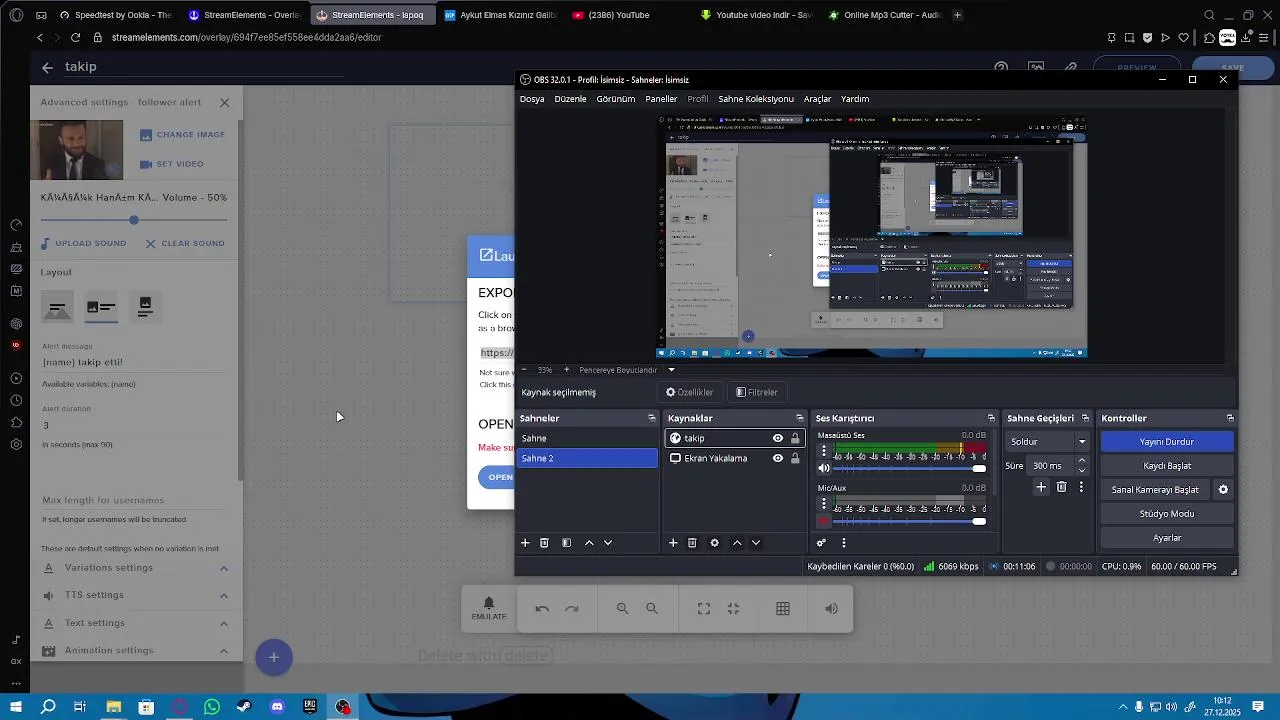Select the side-by-side image text layout

point(101,307)
